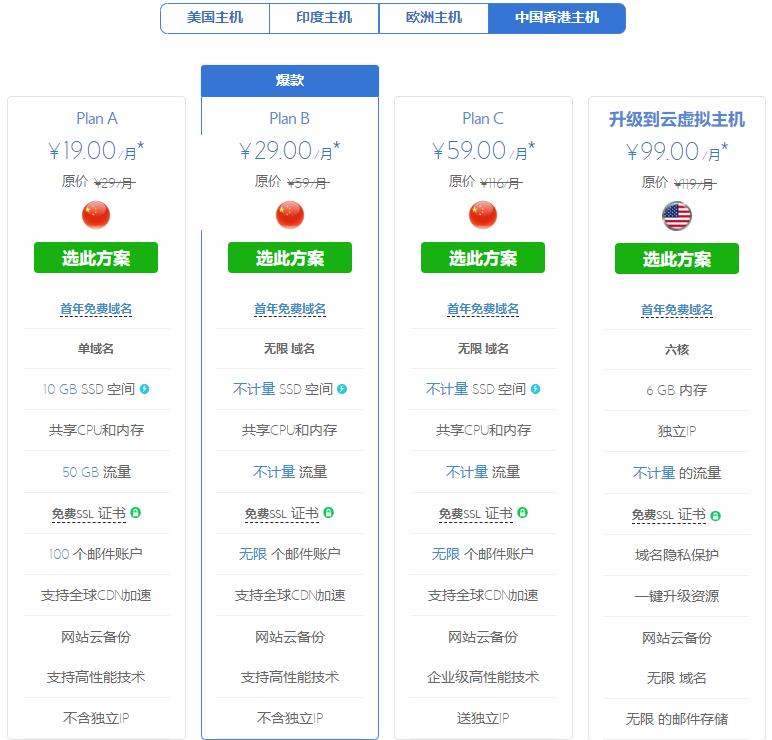The height and width of the screenshot is (740, 772).
Task: Click the SSL lock icon in Plan C
Action: (x=523, y=513)
